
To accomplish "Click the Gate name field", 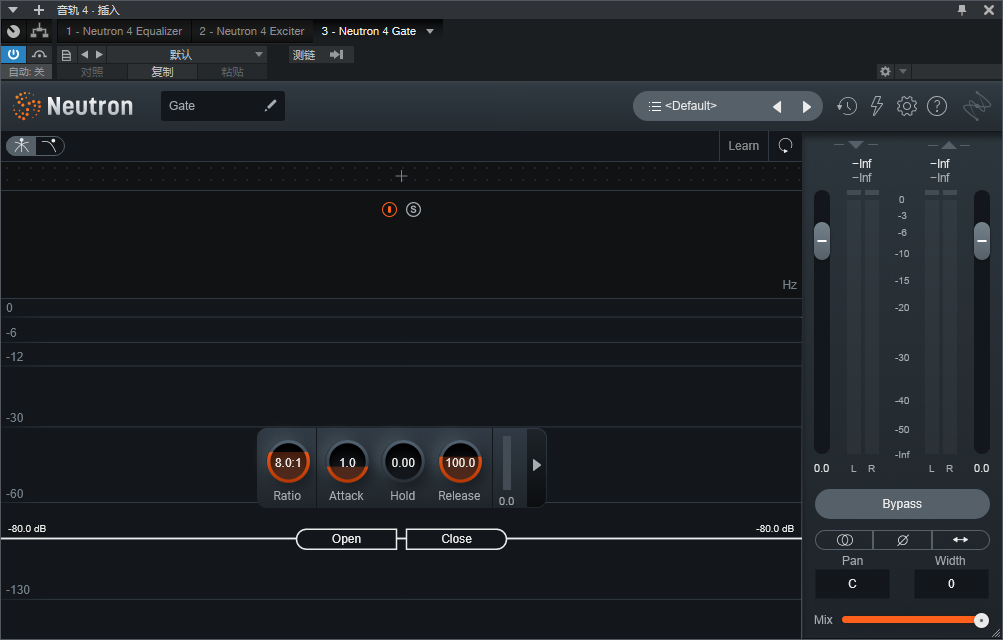I will (223, 105).
